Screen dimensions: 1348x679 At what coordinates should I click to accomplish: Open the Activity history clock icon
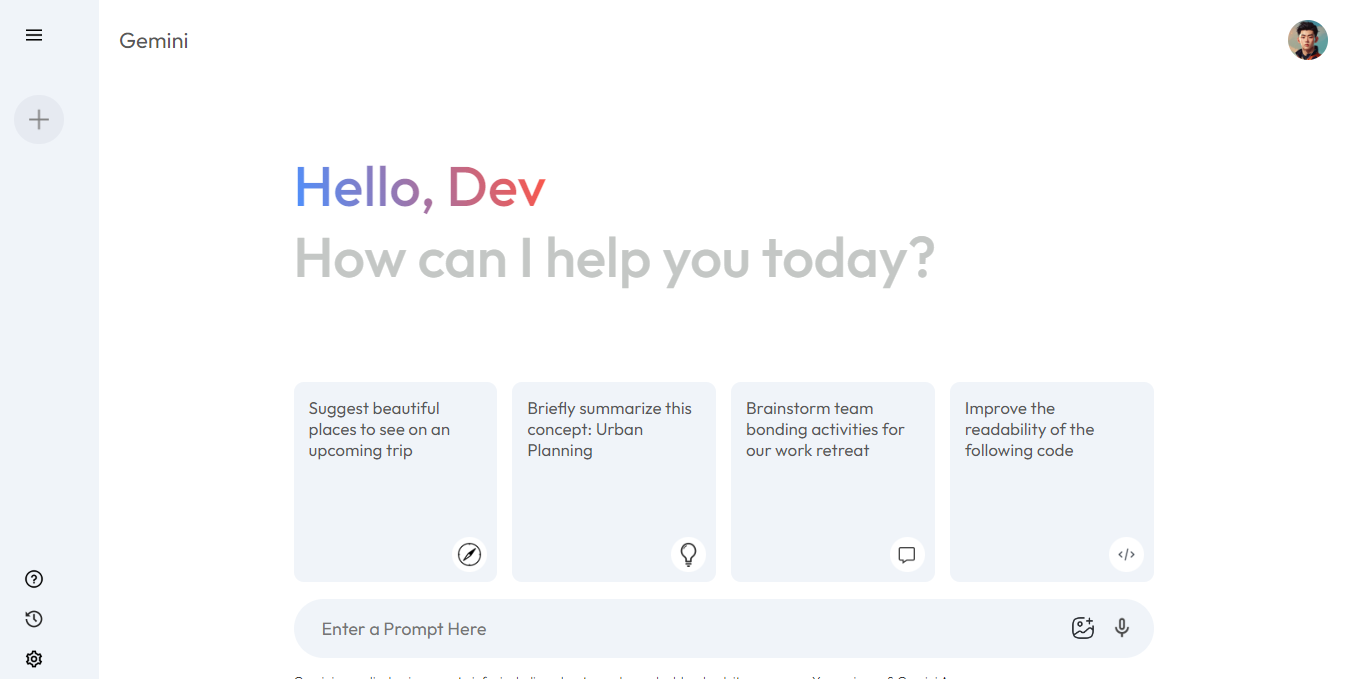point(34,619)
